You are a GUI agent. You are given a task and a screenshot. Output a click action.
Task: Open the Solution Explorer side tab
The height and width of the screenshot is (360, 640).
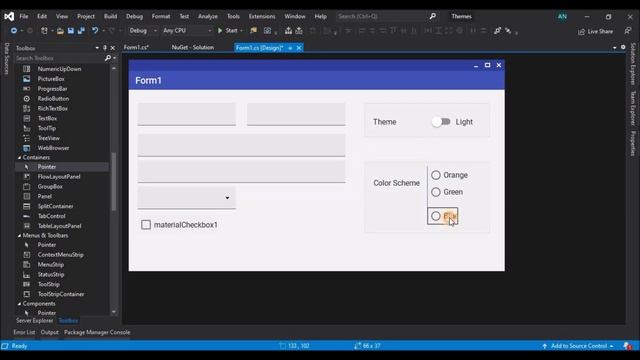(x=633, y=64)
